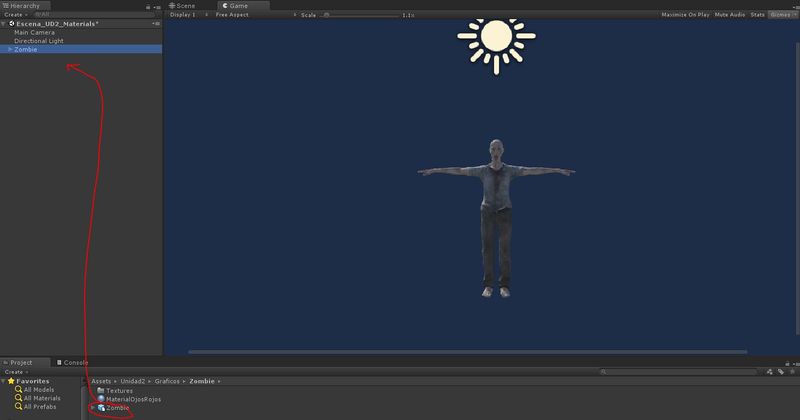Click the Graficos breadcrumb
The image size is (800, 420).
167,381
